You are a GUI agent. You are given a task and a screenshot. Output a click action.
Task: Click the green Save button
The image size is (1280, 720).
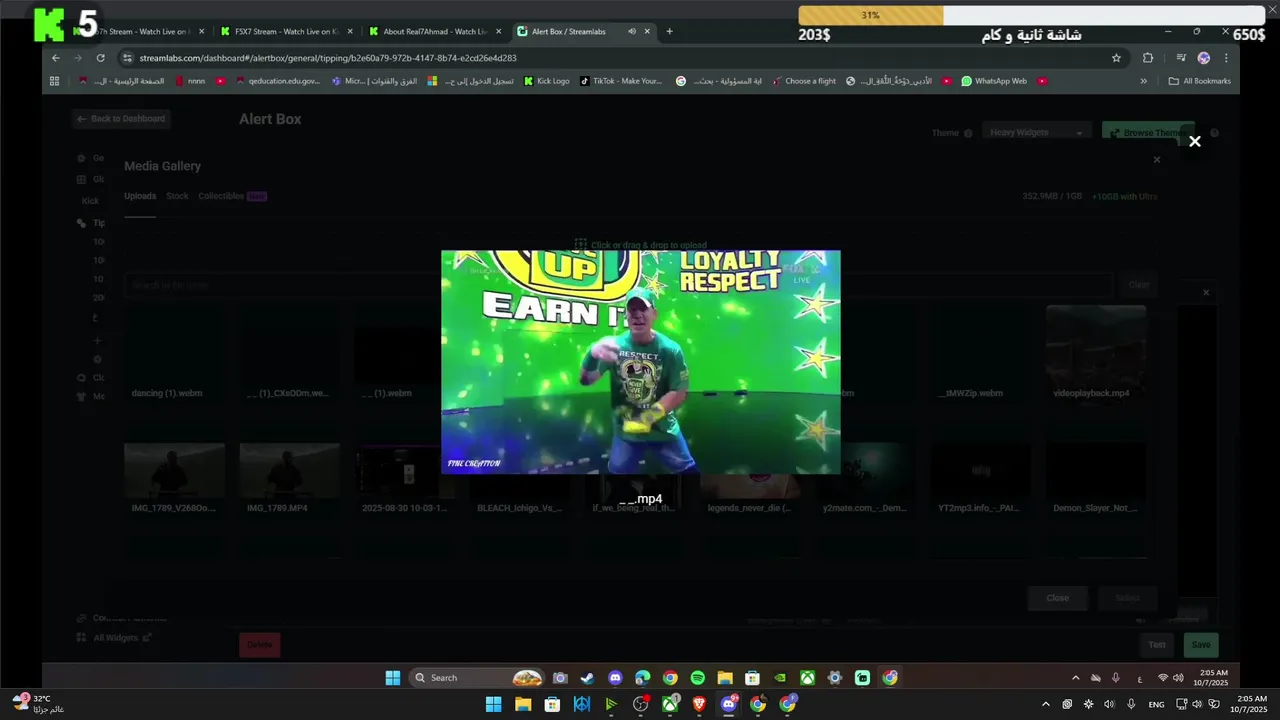tap(1201, 645)
